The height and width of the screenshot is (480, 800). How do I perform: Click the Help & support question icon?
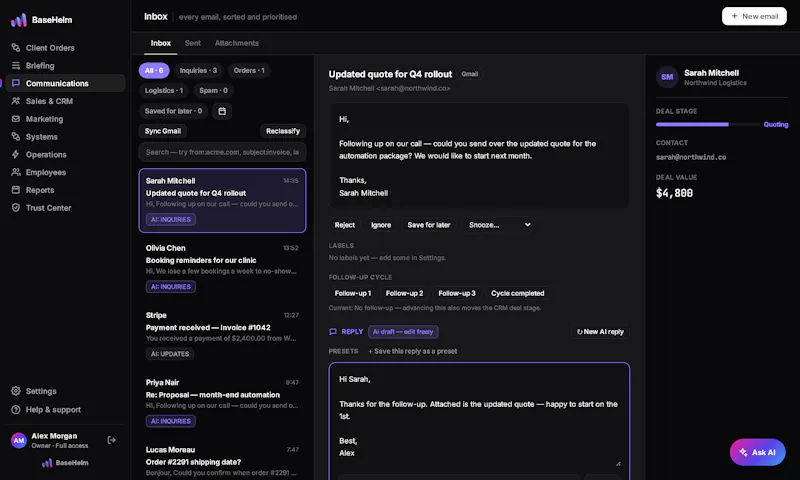[16, 410]
